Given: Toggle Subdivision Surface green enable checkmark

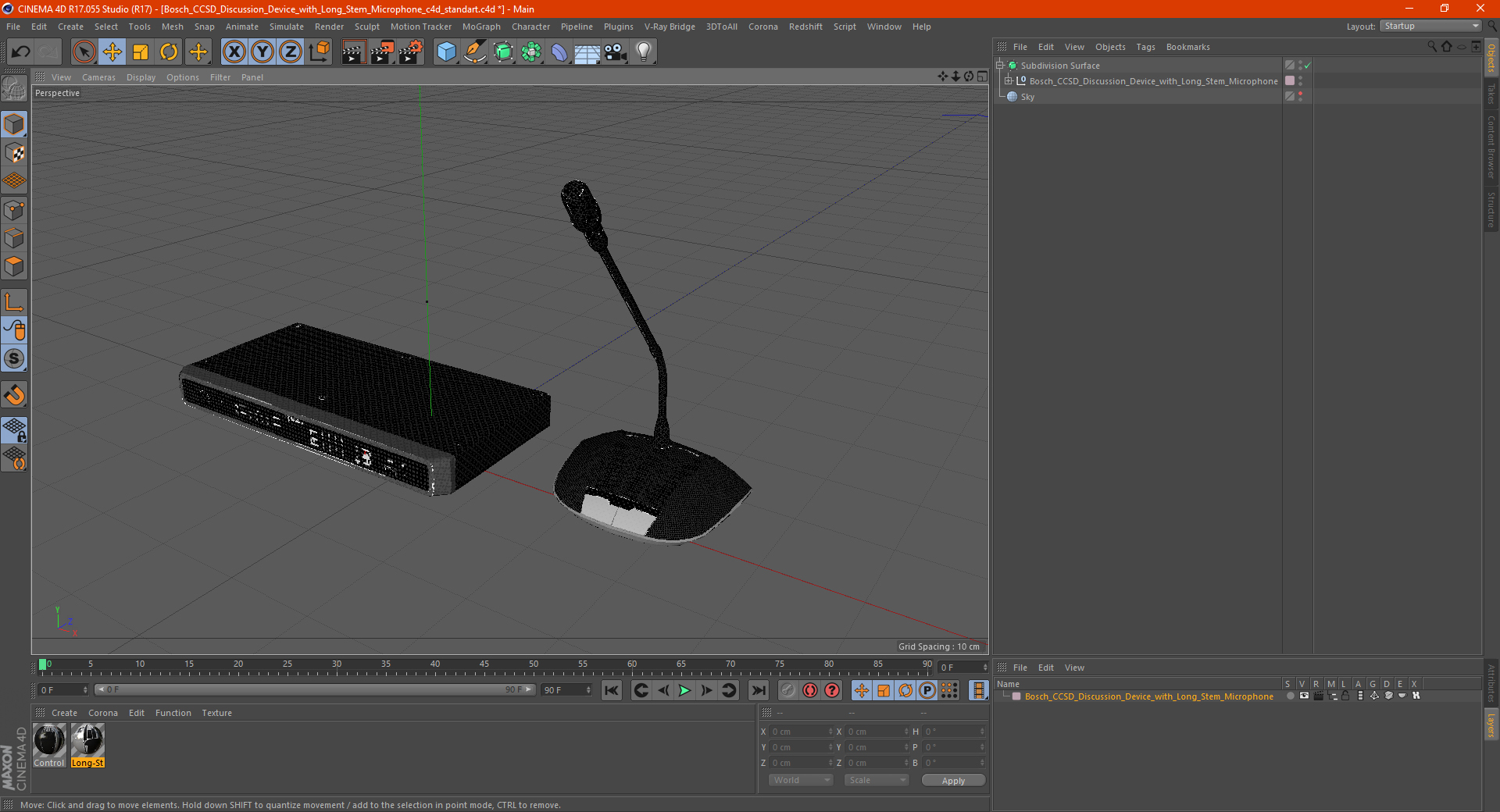Looking at the screenshot, I should (1307, 66).
